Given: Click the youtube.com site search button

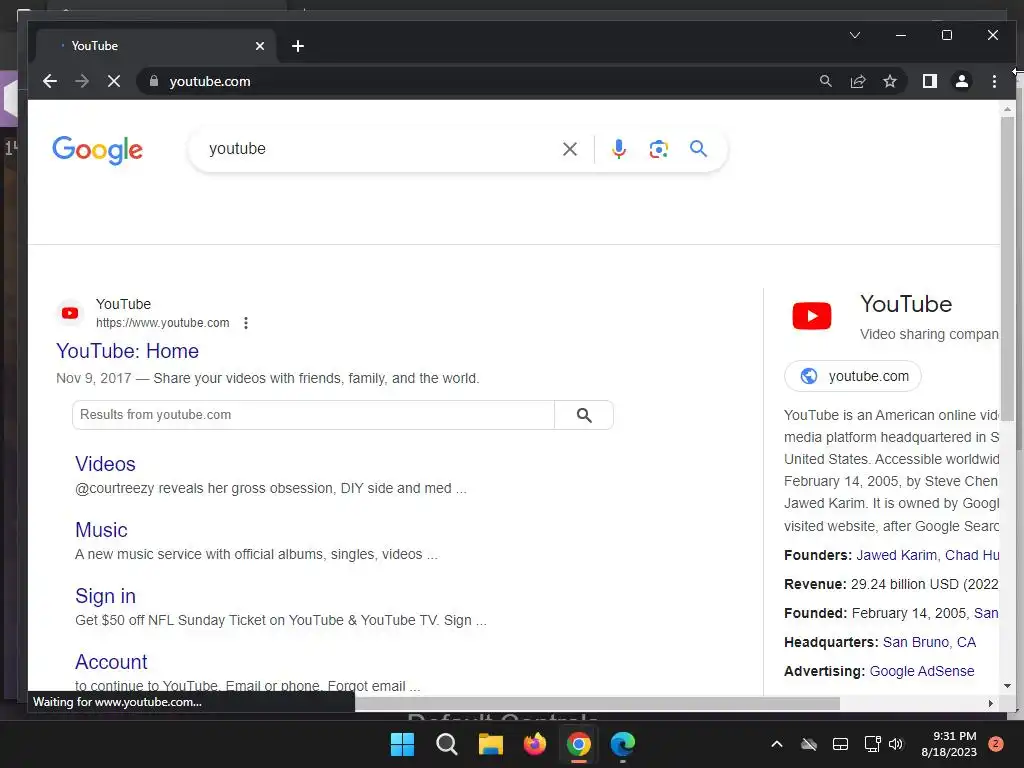Looking at the screenshot, I should point(584,415).
